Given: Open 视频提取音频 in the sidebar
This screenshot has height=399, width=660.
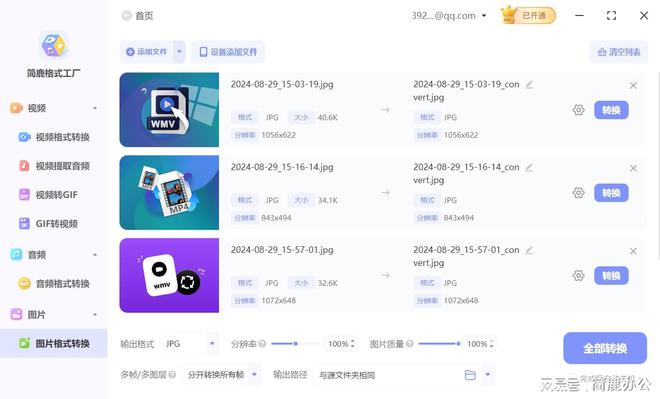Looking at the screenshot, I should (54, 166).
